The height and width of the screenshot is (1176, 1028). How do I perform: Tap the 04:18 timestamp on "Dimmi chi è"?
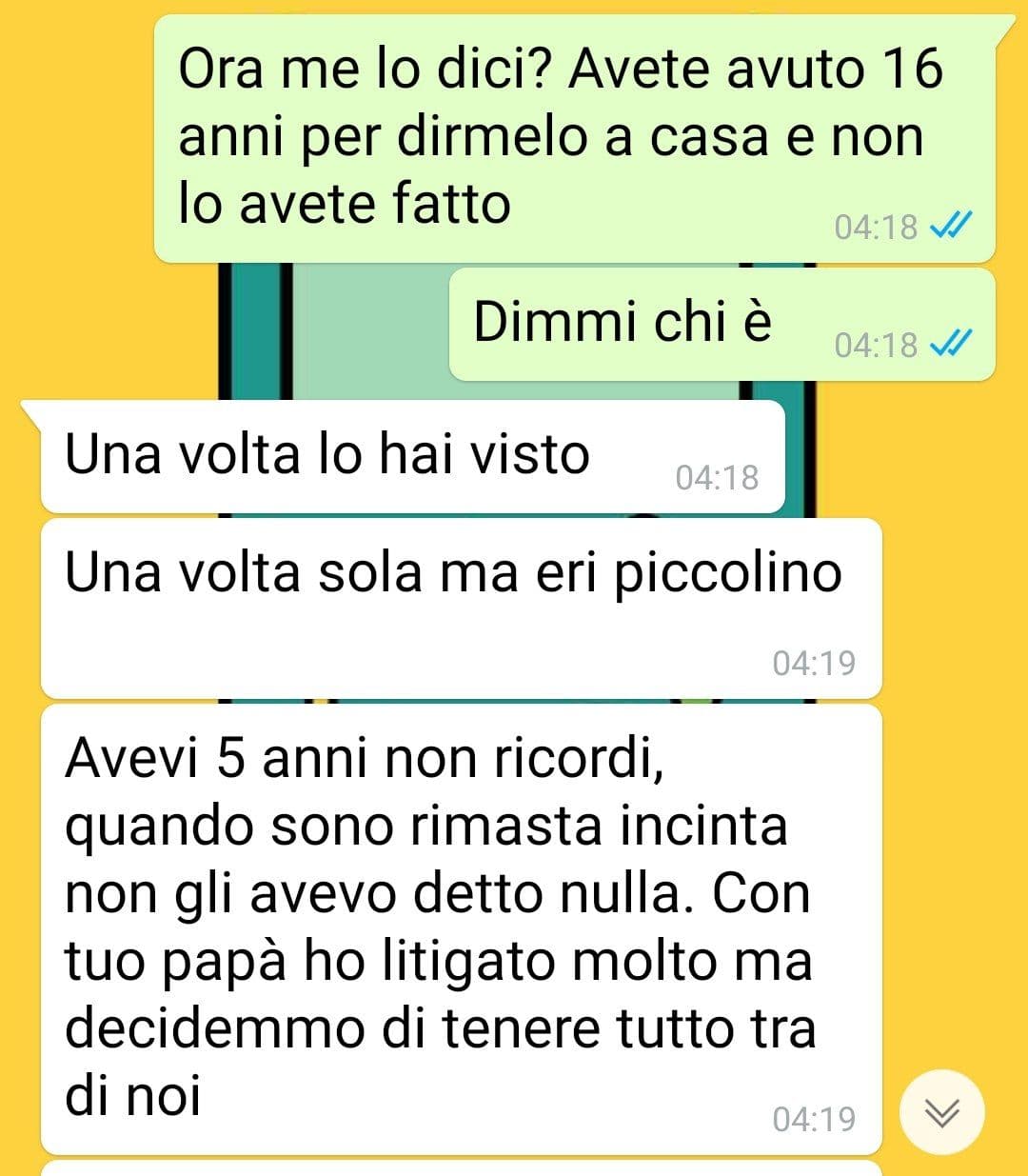(876, 345)
